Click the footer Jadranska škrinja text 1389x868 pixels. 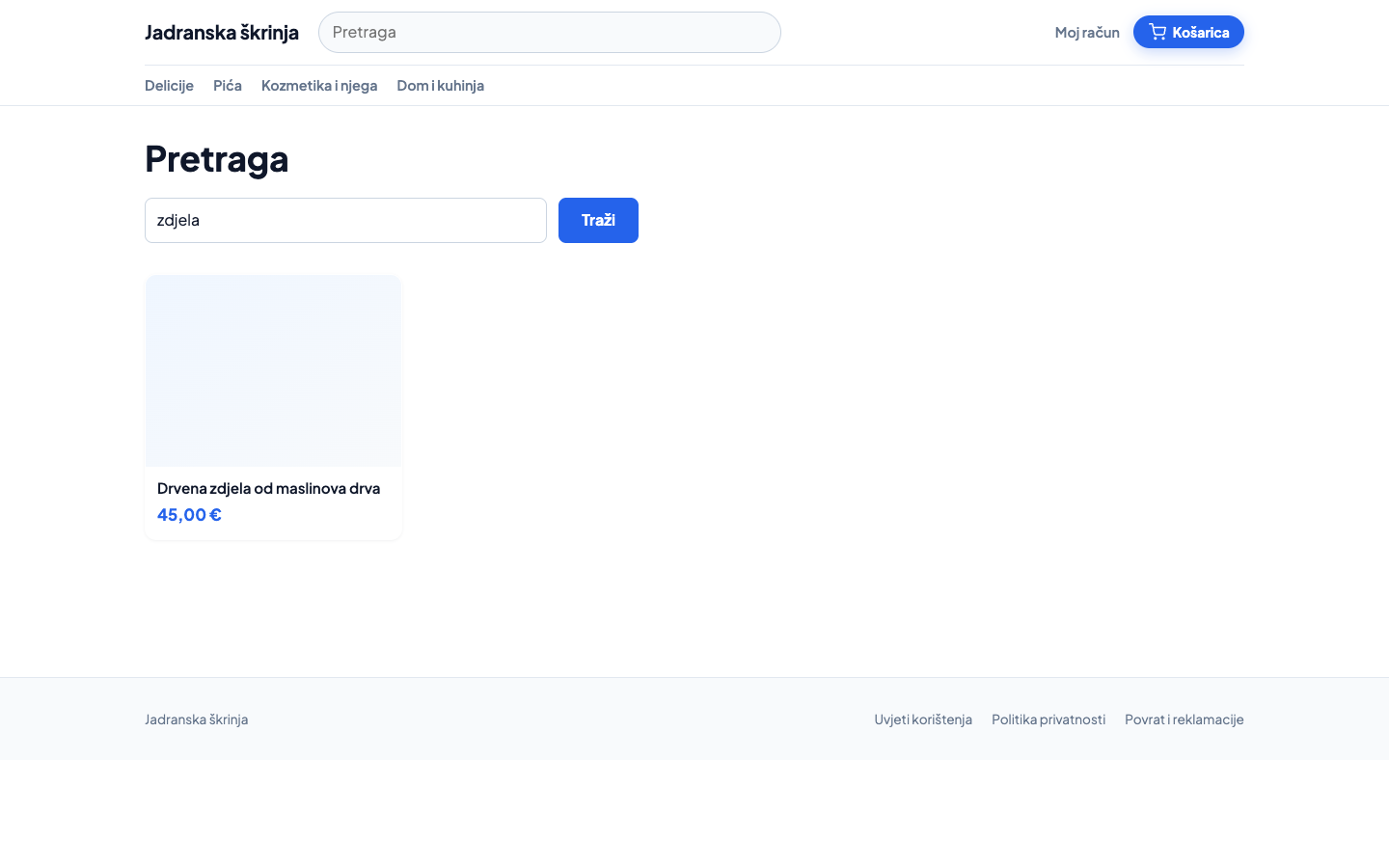click(x=197, y=719)
